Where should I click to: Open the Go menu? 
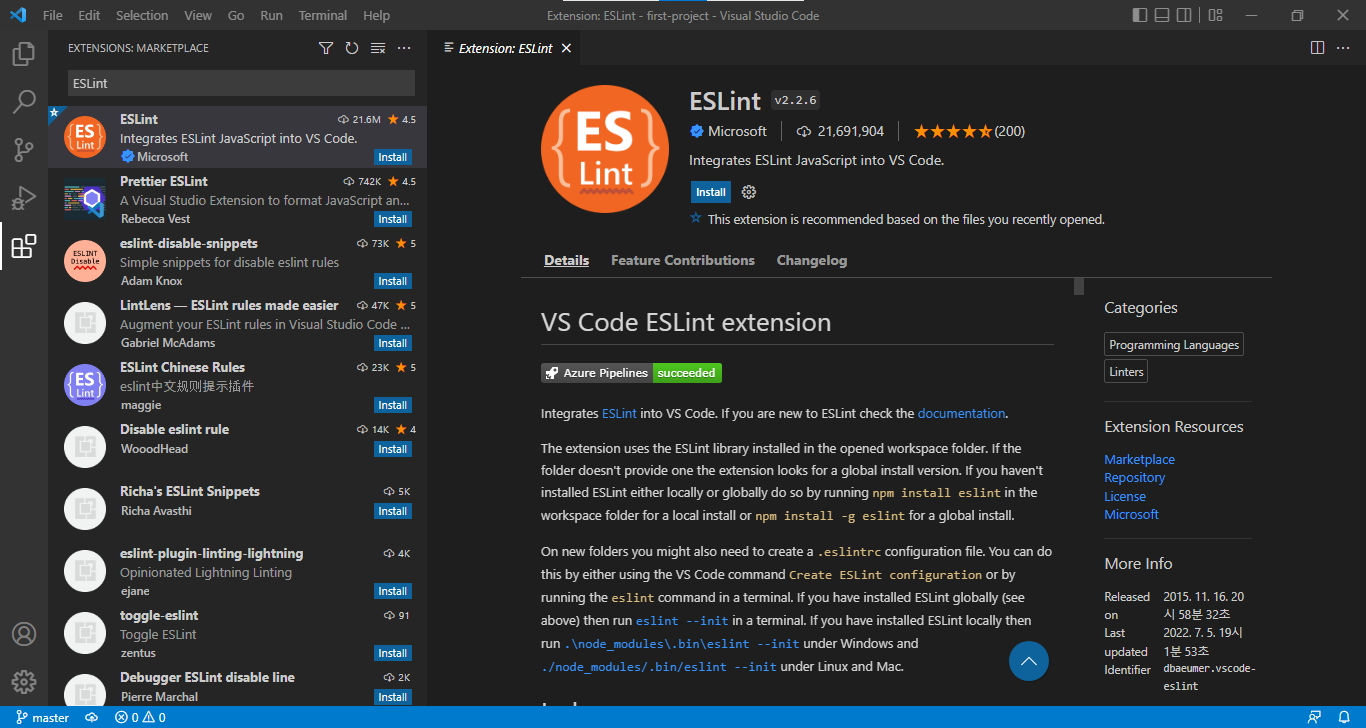point(236,15)
